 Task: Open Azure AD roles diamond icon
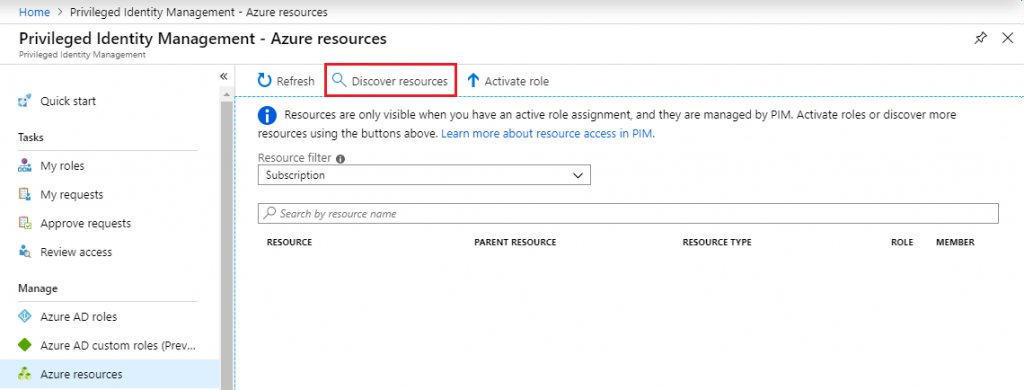pos(25,317)
